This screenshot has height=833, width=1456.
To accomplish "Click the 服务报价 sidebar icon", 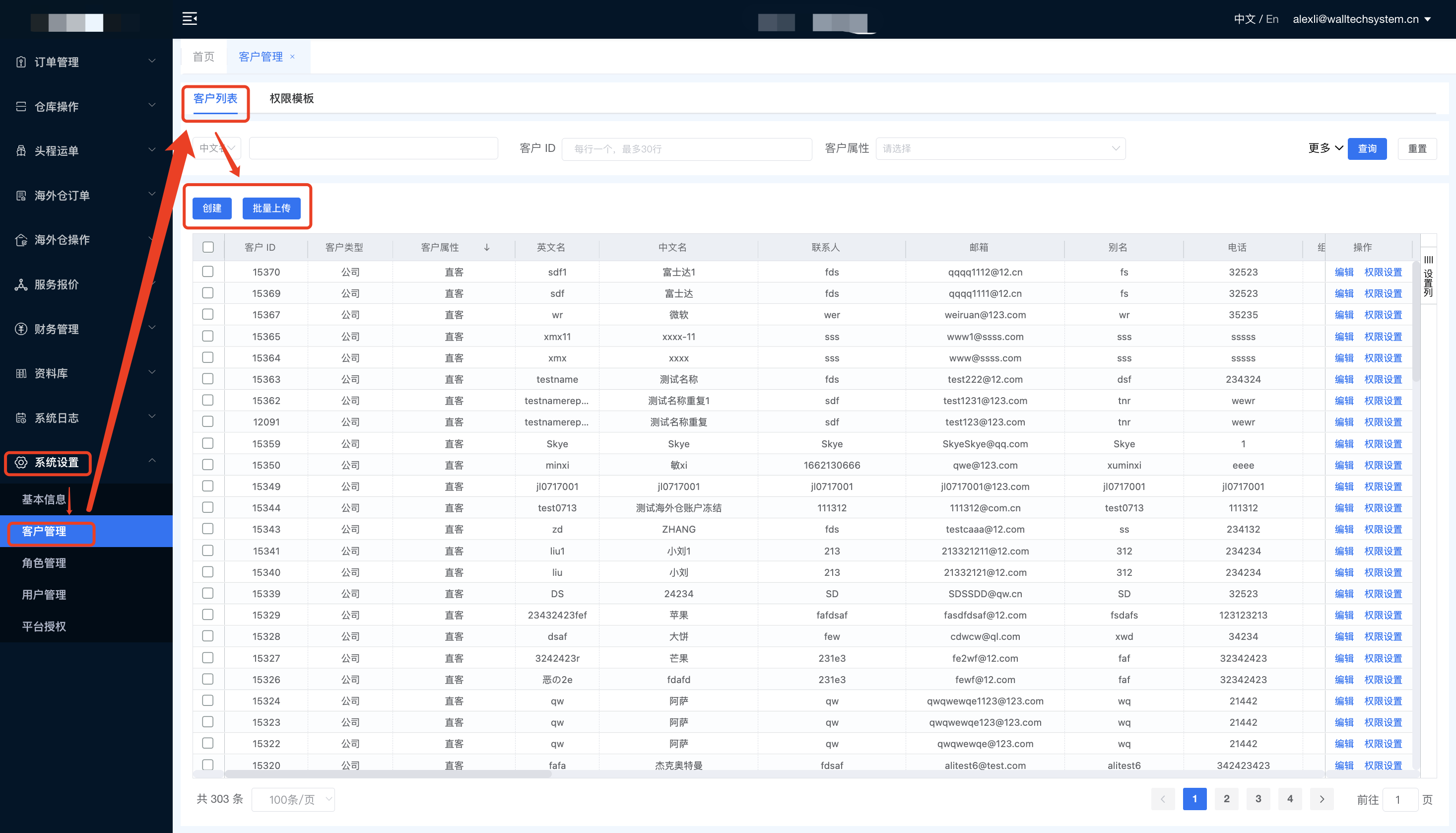I will 21,284.
